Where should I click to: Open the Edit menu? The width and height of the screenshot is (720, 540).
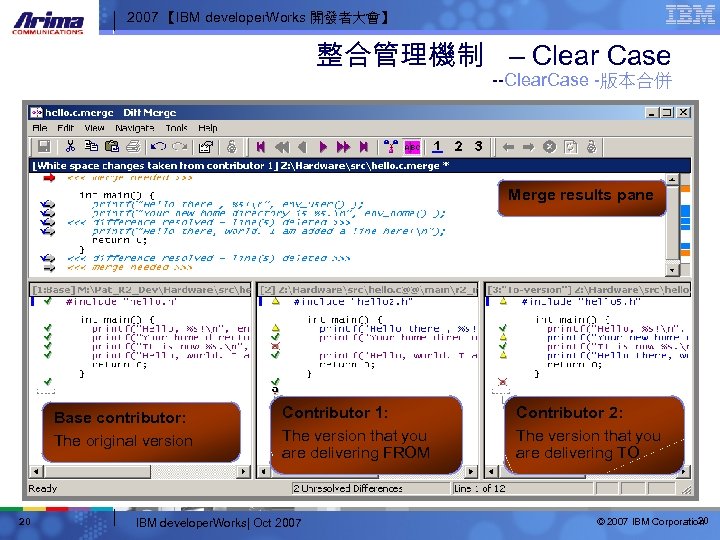tap(65, 128)
